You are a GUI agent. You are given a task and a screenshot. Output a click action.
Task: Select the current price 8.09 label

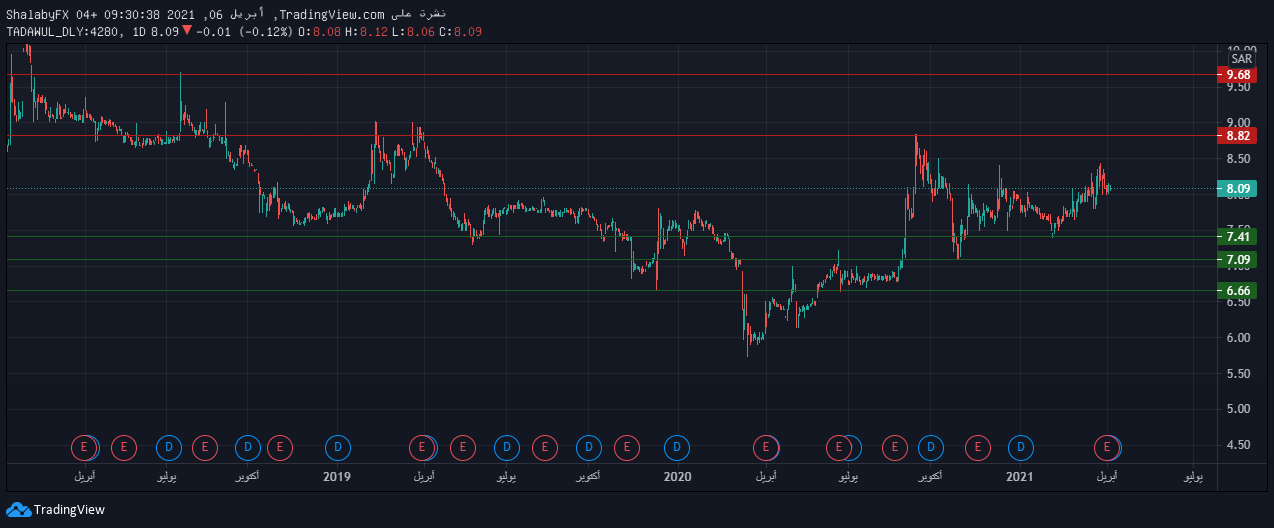[x=1238, y=188]
